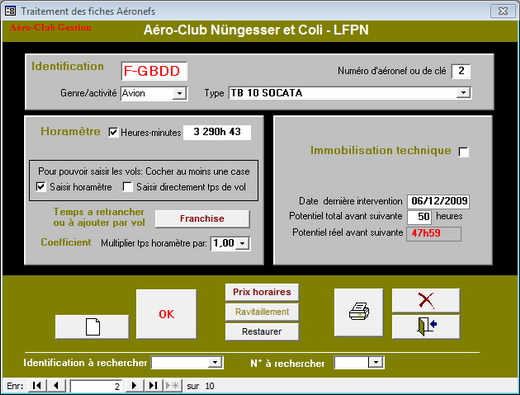Viewport: 520px width, 395px height.
Task: Go to previous record navigation arrow
Action: (56, 386)
